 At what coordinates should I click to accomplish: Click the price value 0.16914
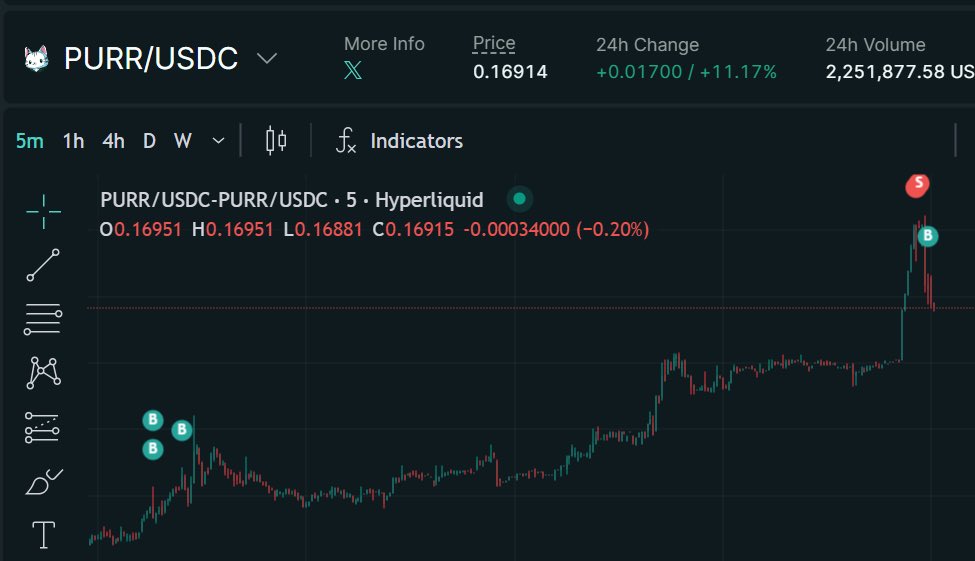[510, 72]
